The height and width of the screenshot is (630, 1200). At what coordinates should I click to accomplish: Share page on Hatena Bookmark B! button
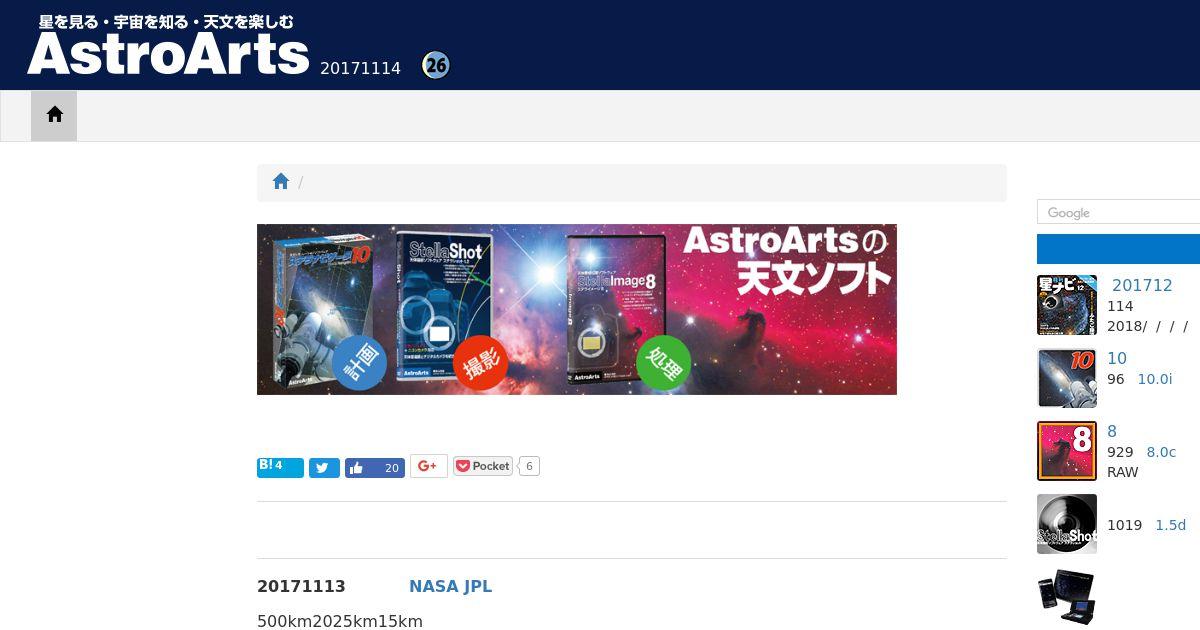(x=280, y=467)
